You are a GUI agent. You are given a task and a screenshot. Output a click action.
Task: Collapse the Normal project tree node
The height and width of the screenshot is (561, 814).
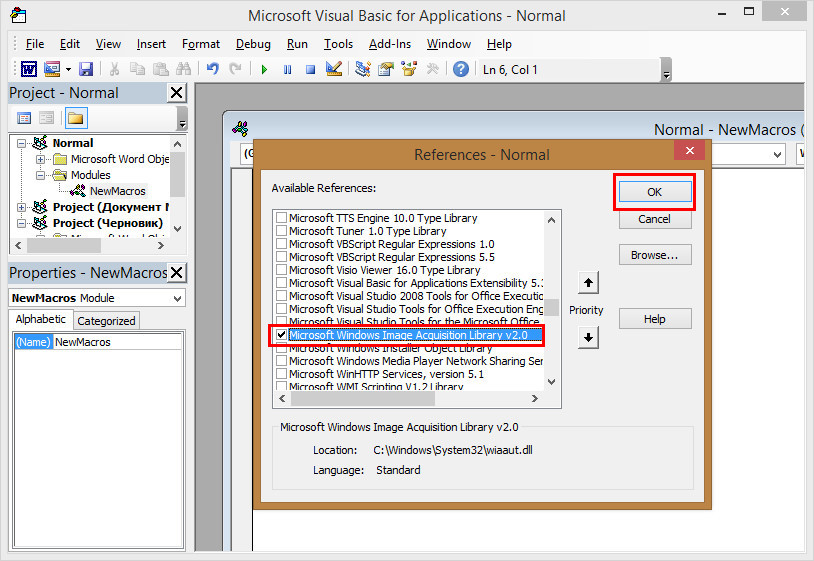pyautogui.click(x=21, y=143)
